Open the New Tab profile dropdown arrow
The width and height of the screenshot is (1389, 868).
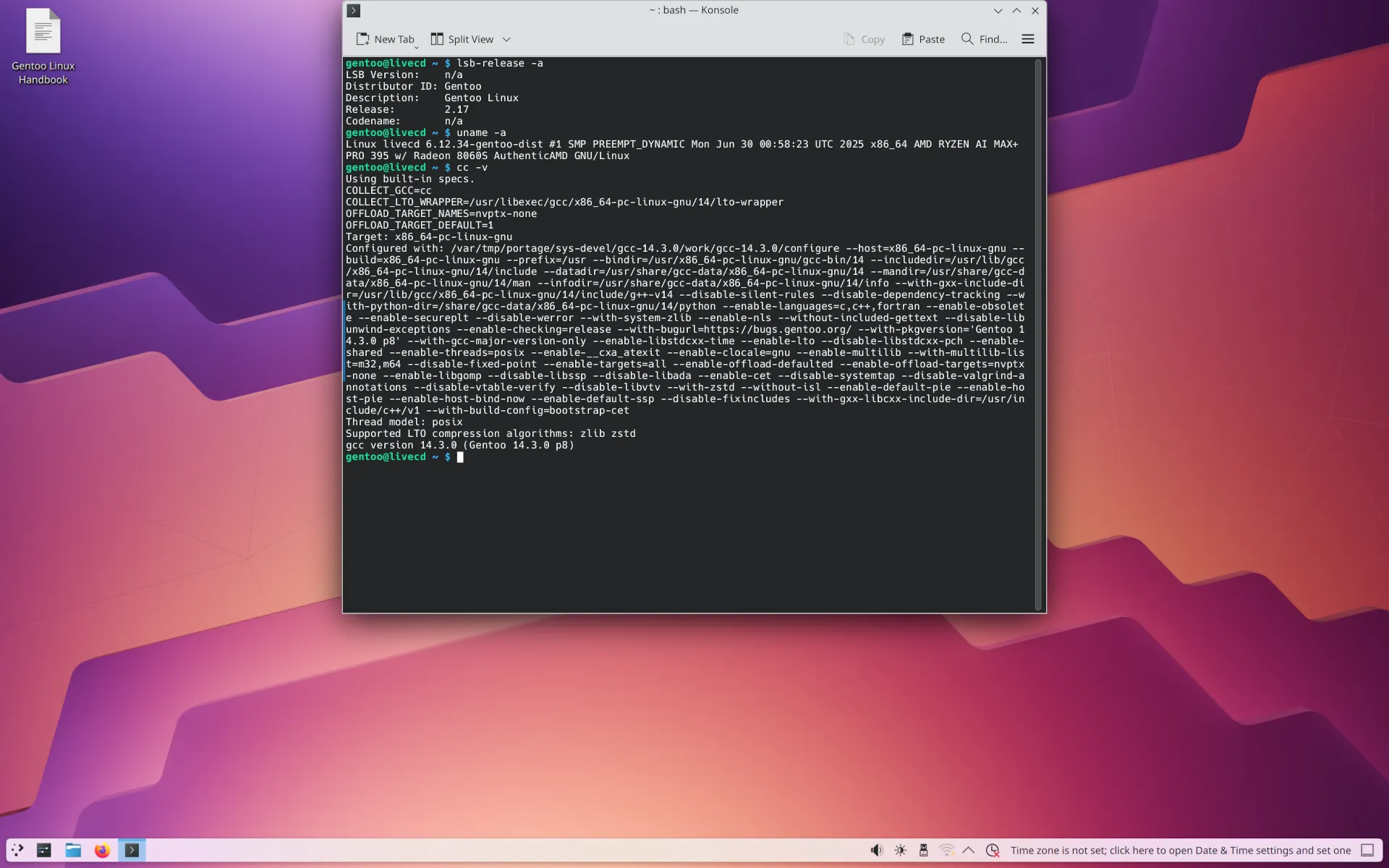416,47
